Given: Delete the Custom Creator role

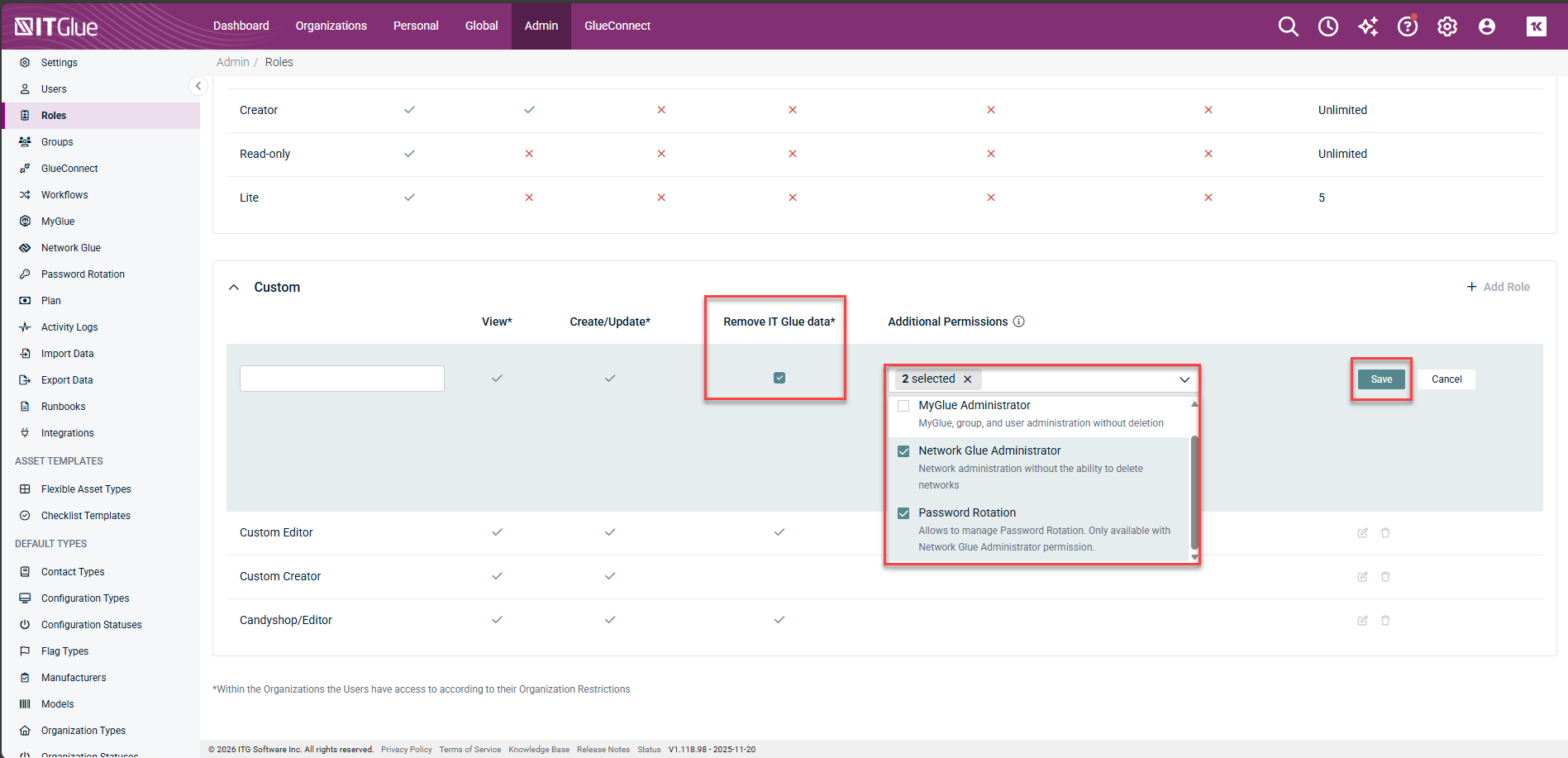Looking at the screenshot, I should click(x=1385, y=577).
